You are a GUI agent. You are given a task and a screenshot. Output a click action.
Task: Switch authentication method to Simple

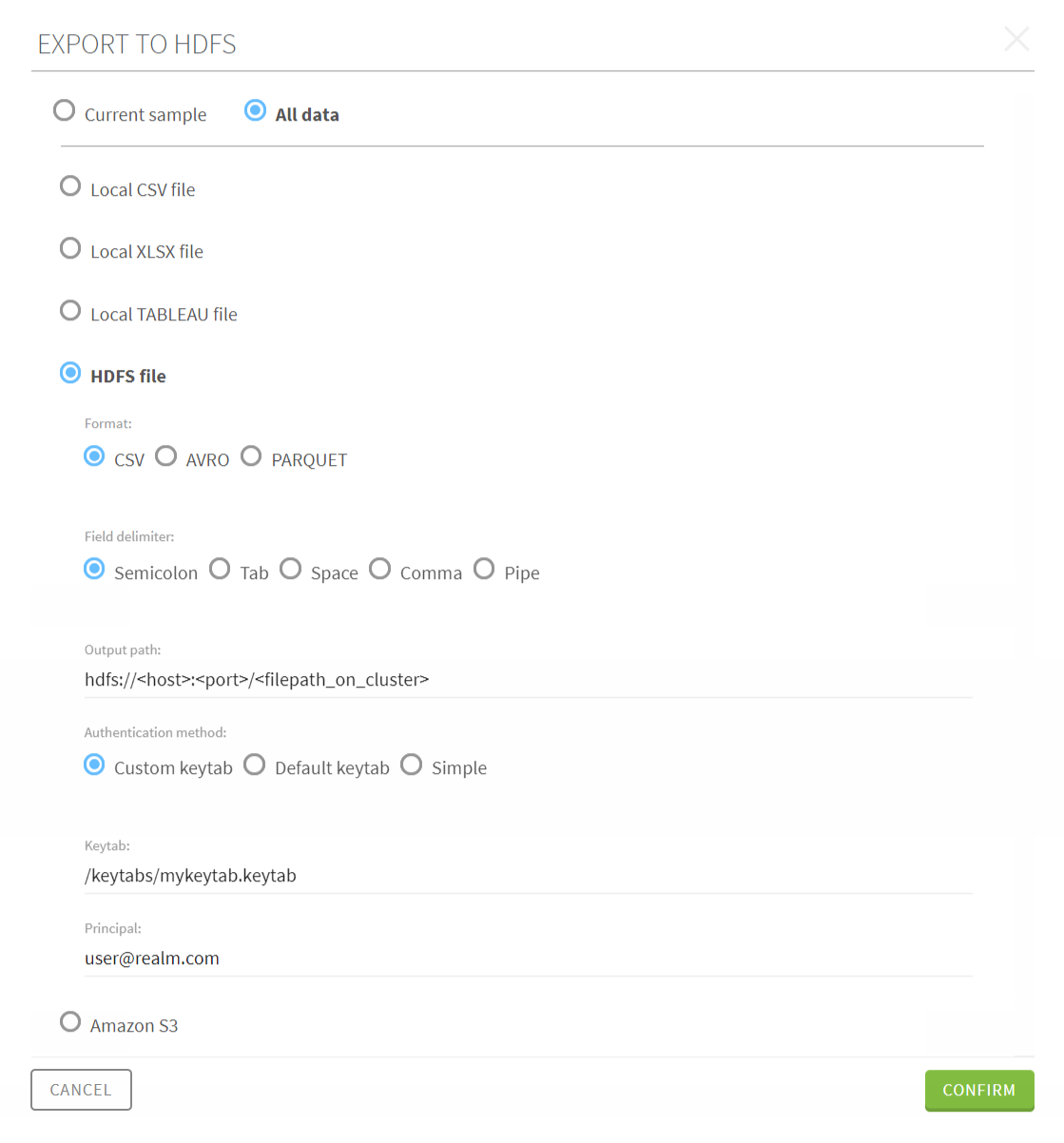(411, 765)
